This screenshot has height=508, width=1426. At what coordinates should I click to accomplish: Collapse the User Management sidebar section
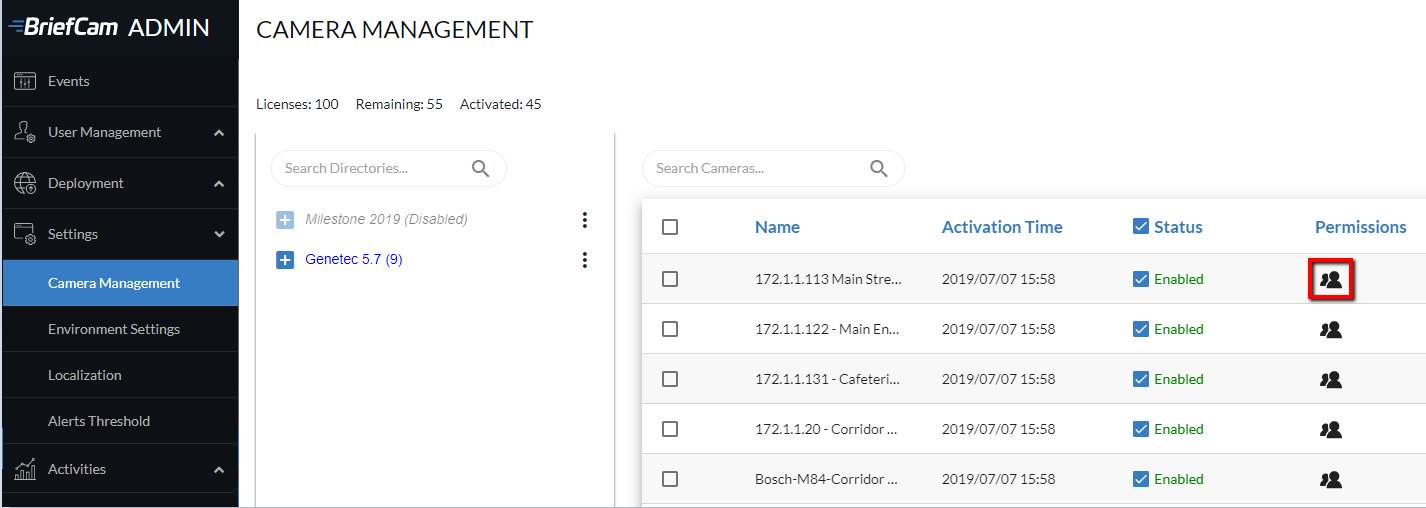pyautogui.click(x=219, y=133)
